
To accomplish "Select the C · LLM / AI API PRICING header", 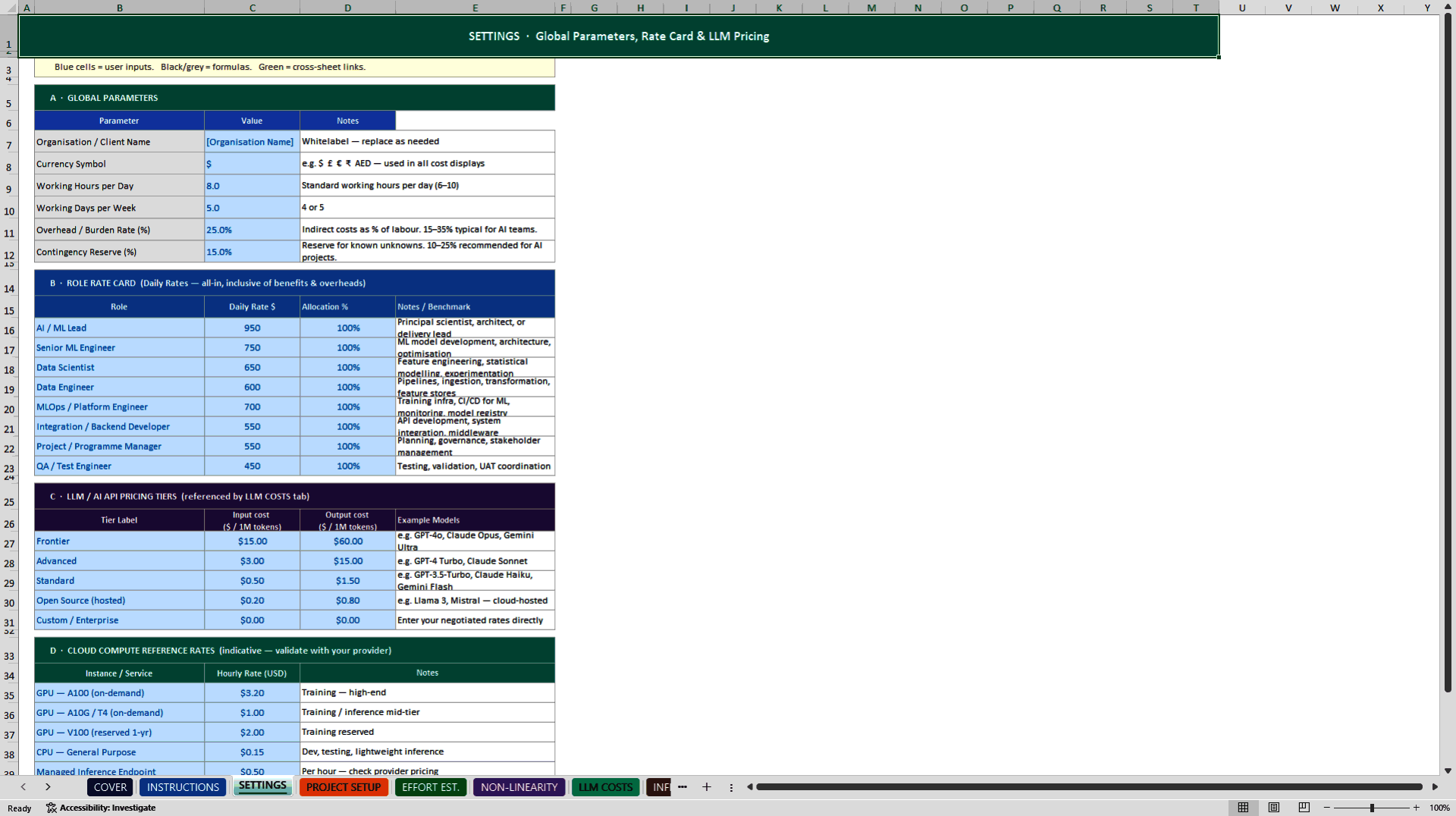I will (x=294, y=496).
